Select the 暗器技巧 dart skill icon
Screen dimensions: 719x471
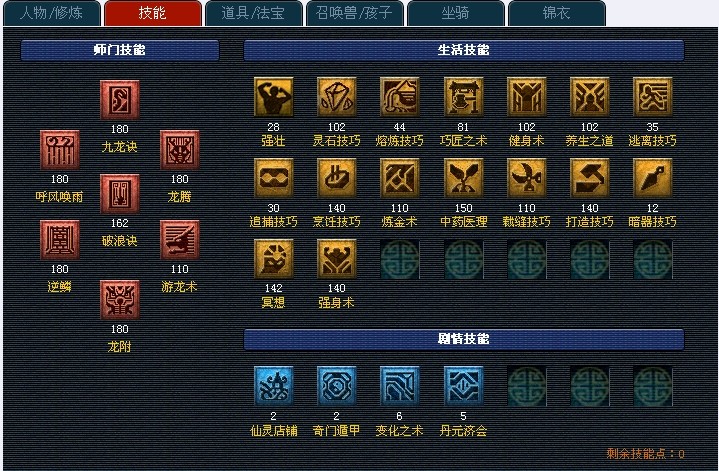[x=653, y=178]
